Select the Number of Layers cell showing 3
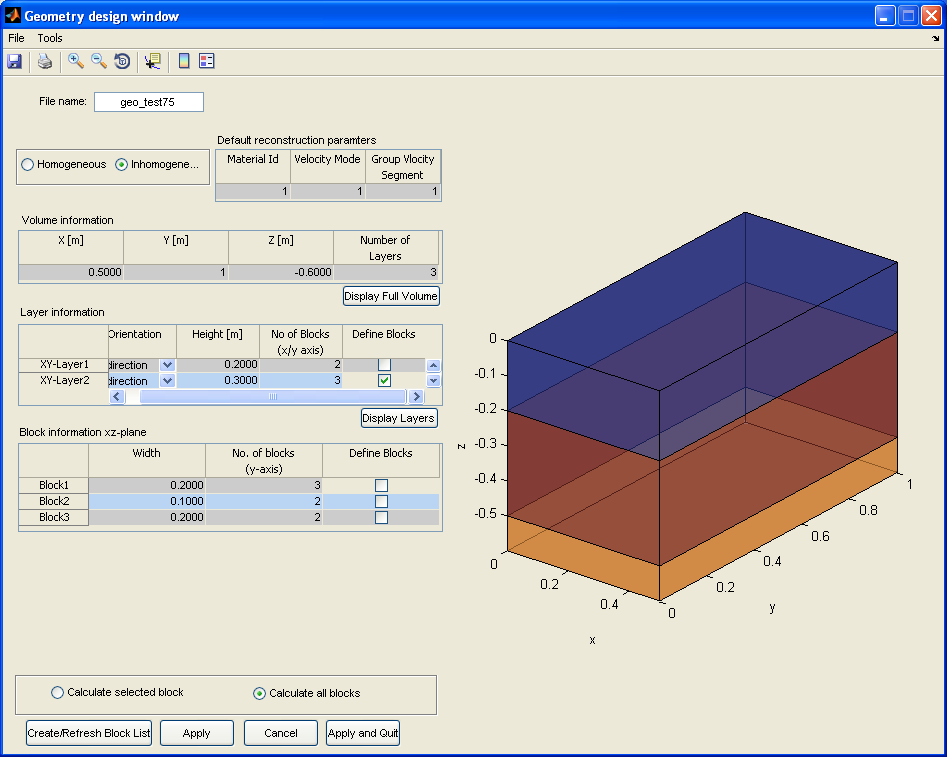947x757 pixels. (x=386, y=272)
